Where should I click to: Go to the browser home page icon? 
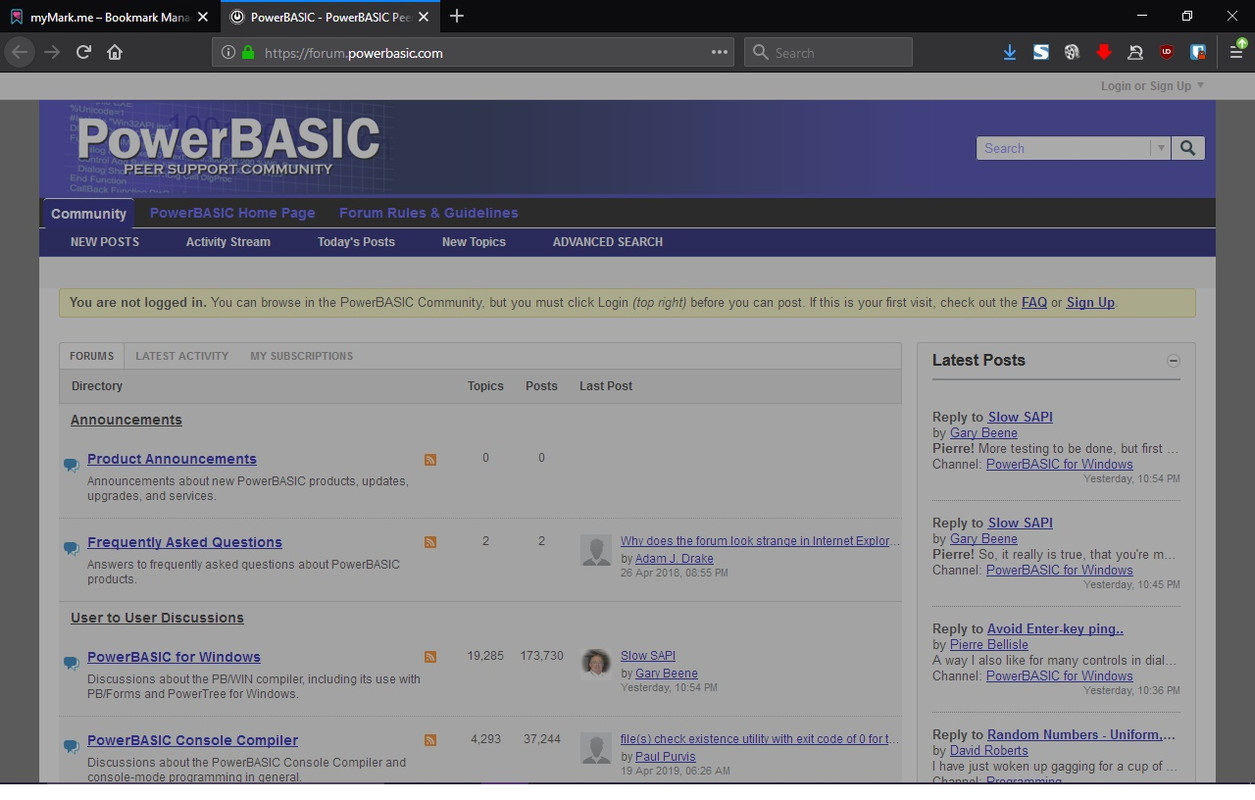click(x=115, y=52)
